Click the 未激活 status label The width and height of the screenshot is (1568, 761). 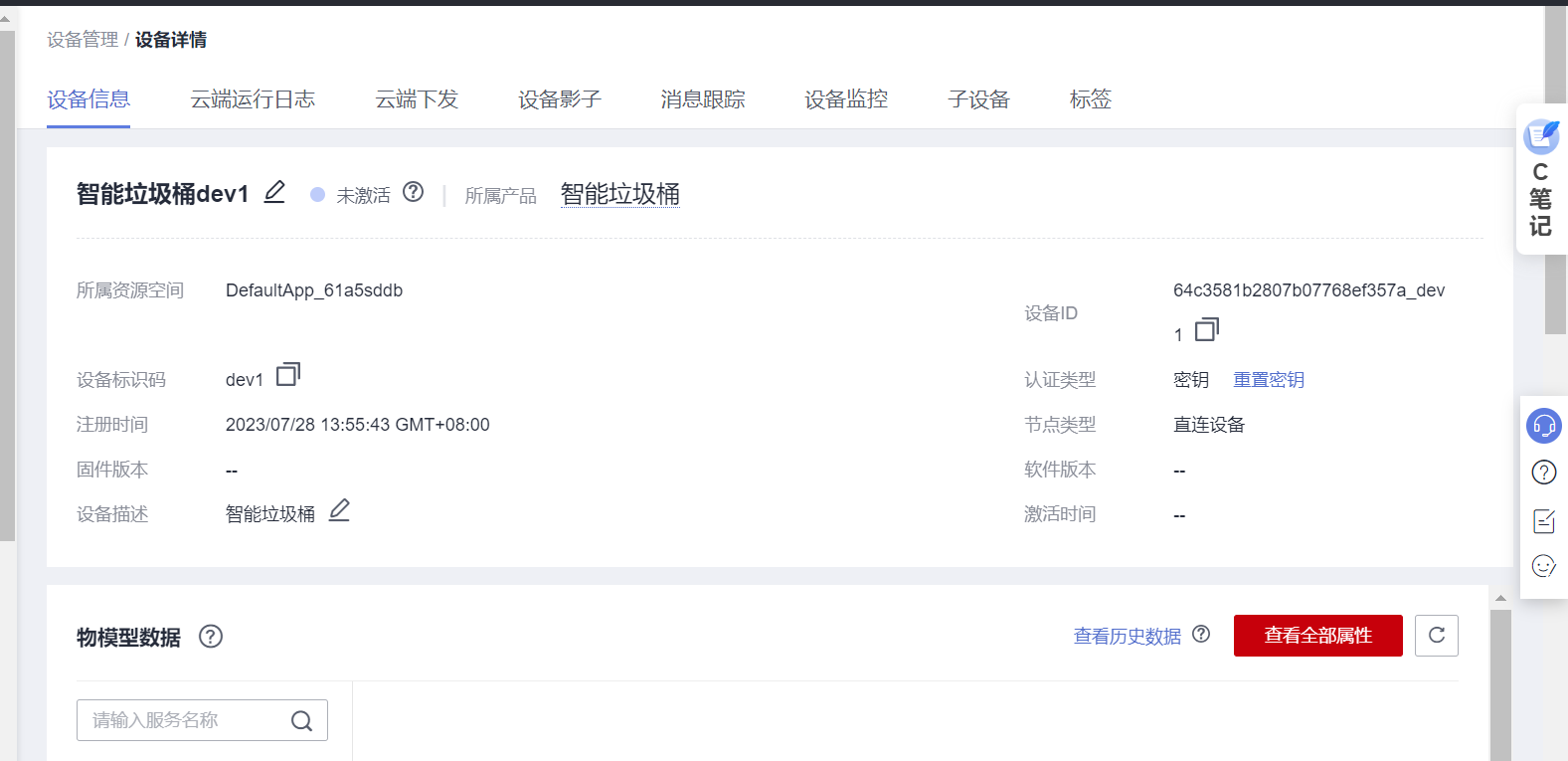tap(363, 195)
